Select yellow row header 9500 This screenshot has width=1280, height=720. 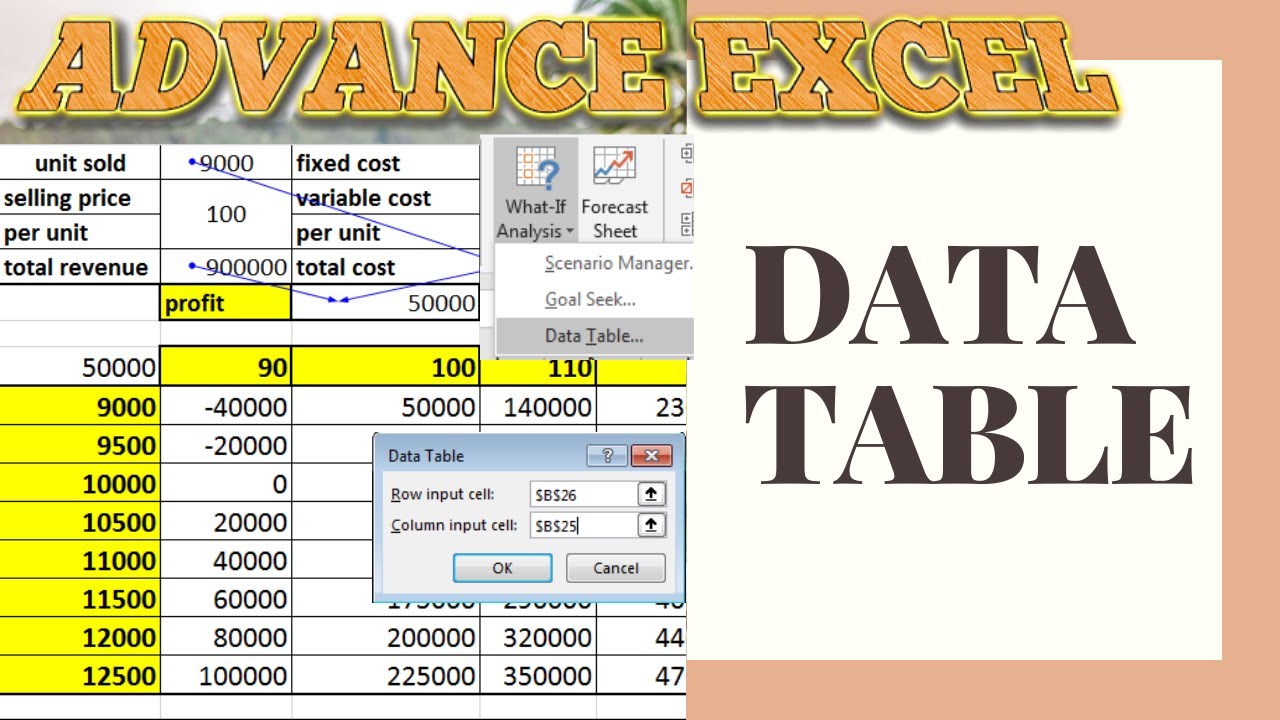[80, 445]
